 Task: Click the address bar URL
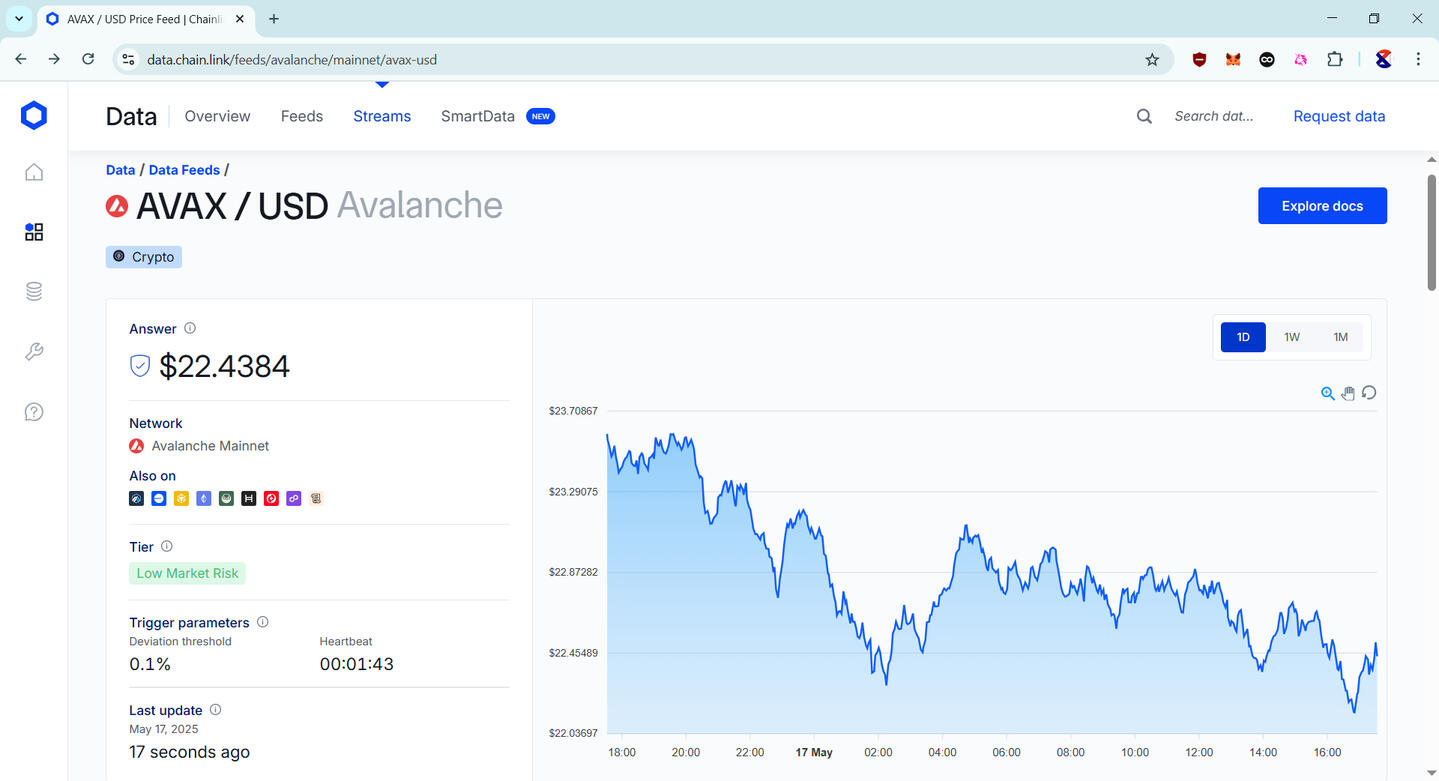click(x=292, y=60)
